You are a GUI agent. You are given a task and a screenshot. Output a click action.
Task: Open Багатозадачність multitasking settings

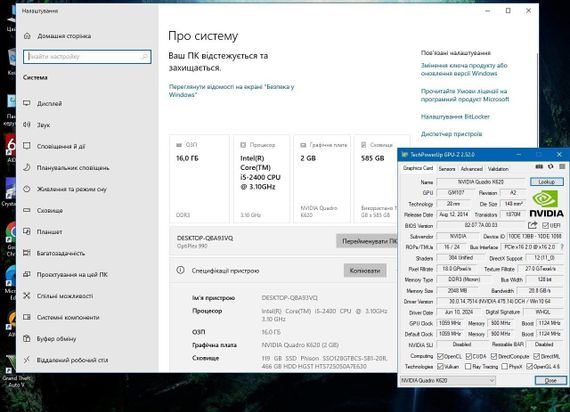click(54, 253)
